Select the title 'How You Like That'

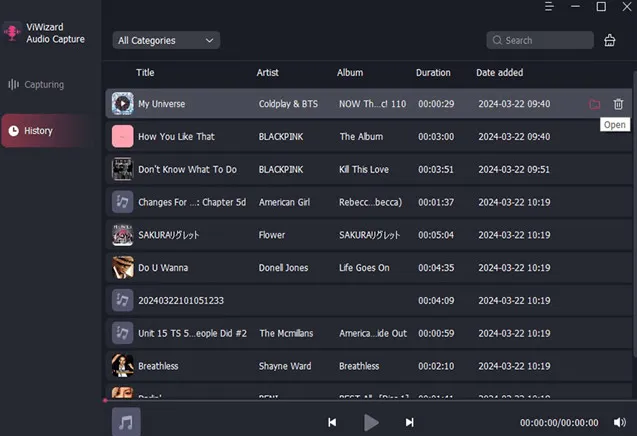176,137
